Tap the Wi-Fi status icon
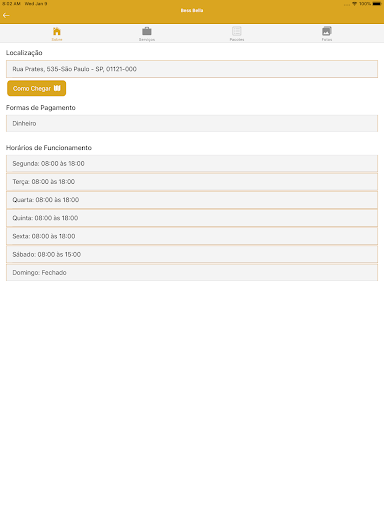This screenshot has width=384, height=512. point(354,4)
